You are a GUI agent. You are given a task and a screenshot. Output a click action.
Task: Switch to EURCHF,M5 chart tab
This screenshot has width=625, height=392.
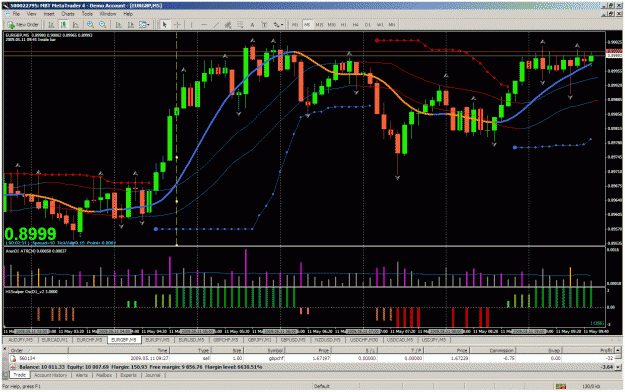point(89,340)
